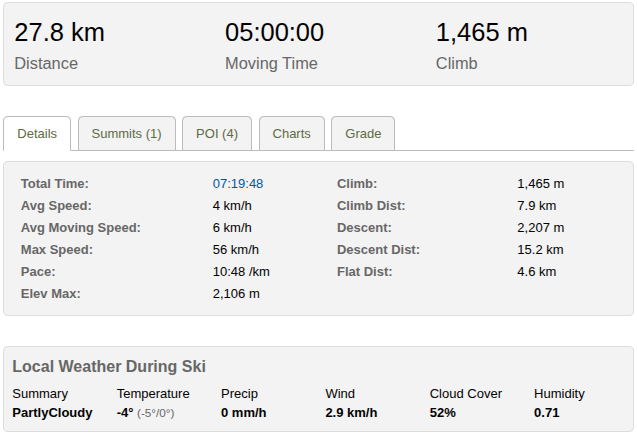Switch to the Details tab
This screenshot has width=637, height=436.
pos(37,133)
